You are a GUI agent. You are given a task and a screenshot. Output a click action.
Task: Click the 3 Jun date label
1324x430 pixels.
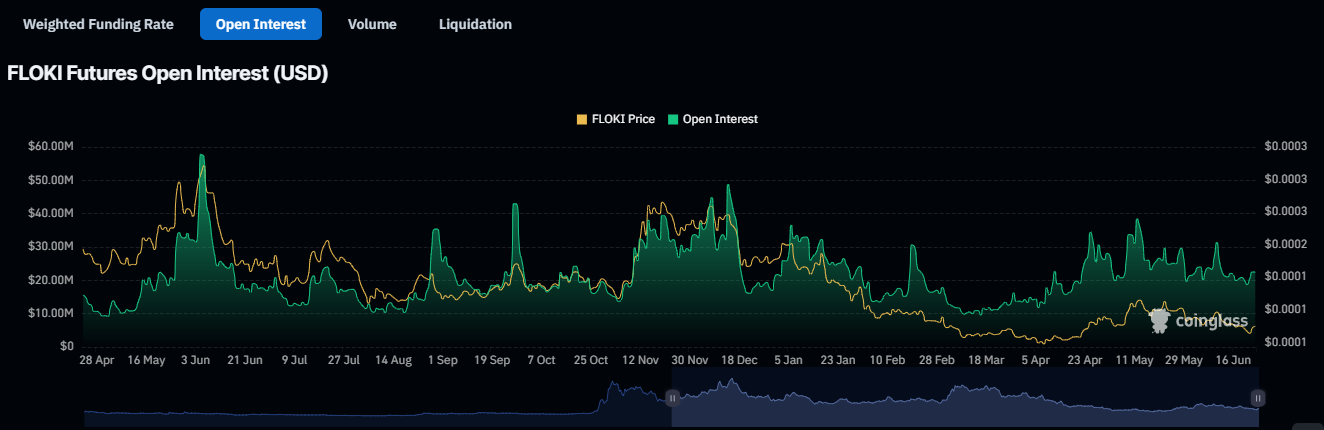[196, 360]
